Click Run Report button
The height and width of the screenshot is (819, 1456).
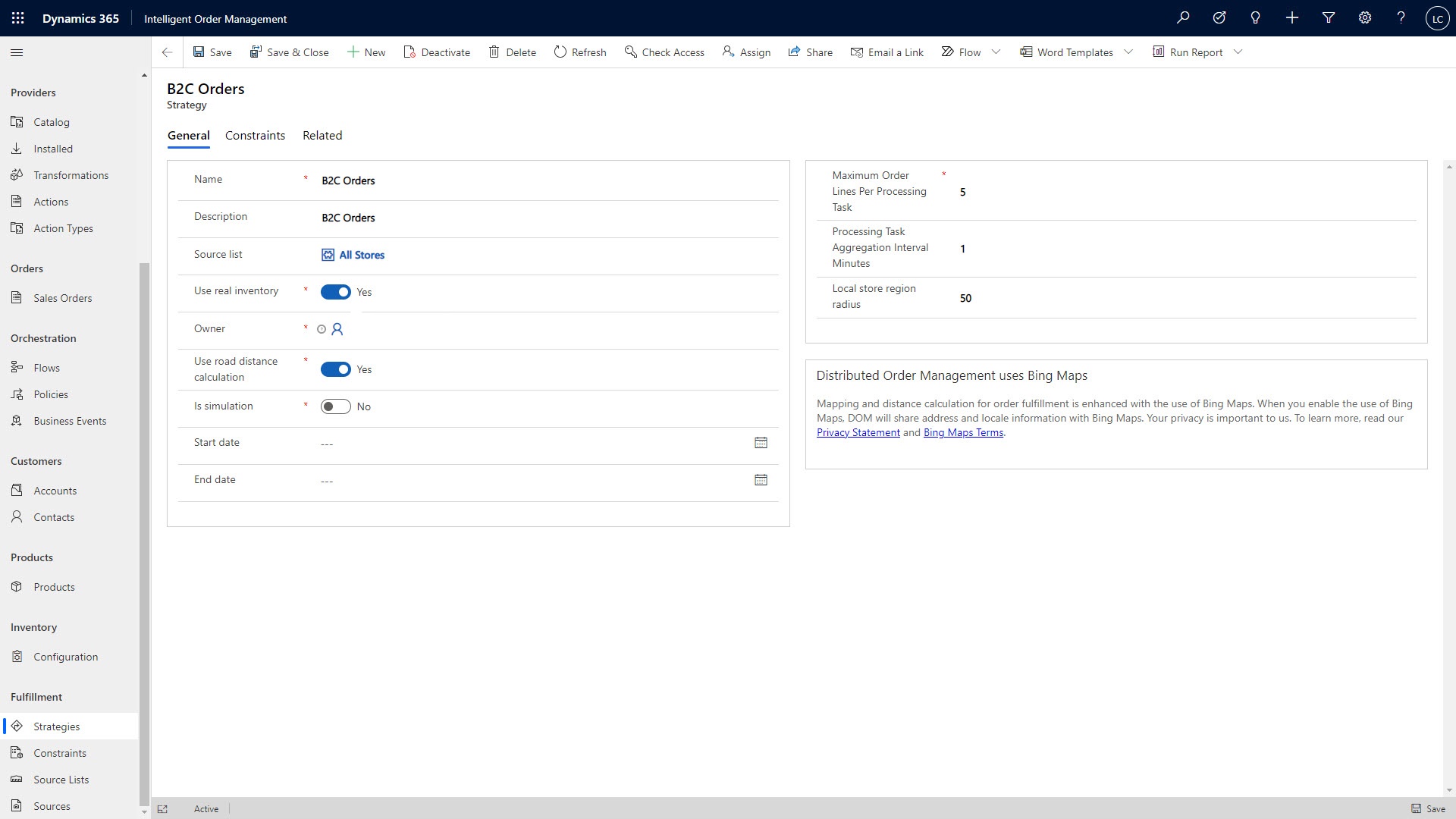coord(1188,52)
